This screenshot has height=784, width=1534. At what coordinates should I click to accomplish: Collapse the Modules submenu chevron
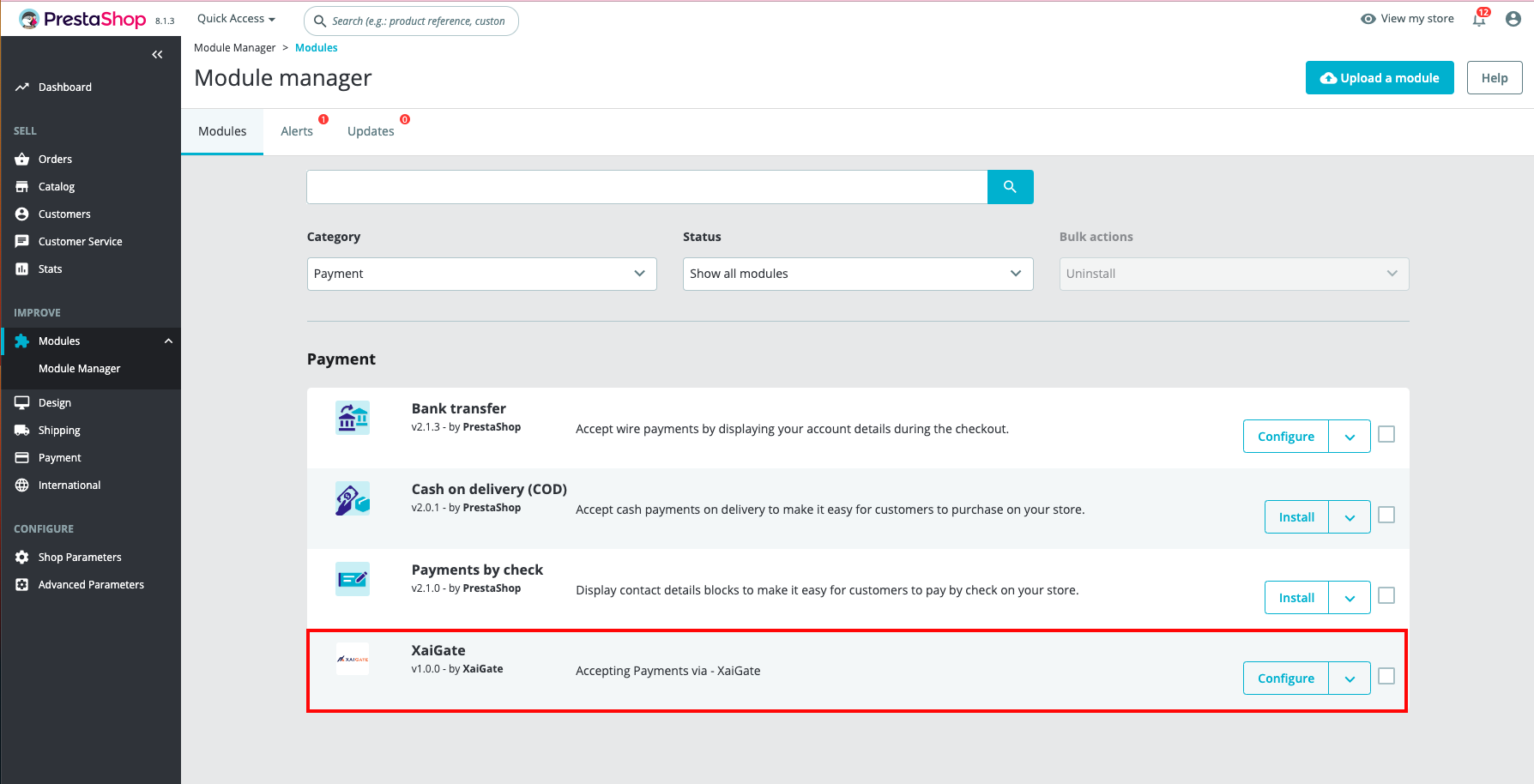(168, 341)
